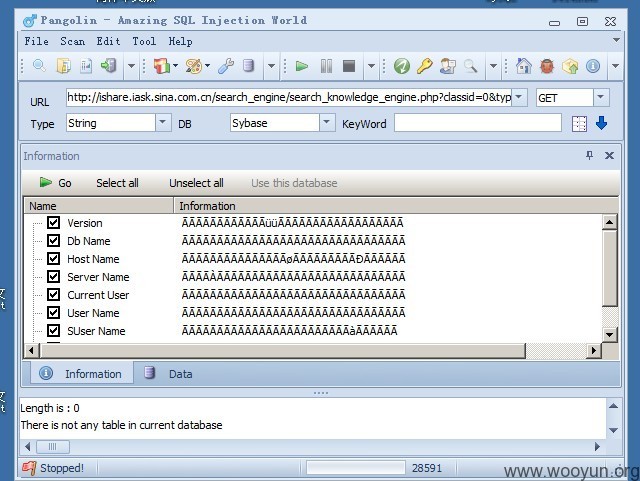
Task: Click Unselect all
Action: tap(196, 183)
